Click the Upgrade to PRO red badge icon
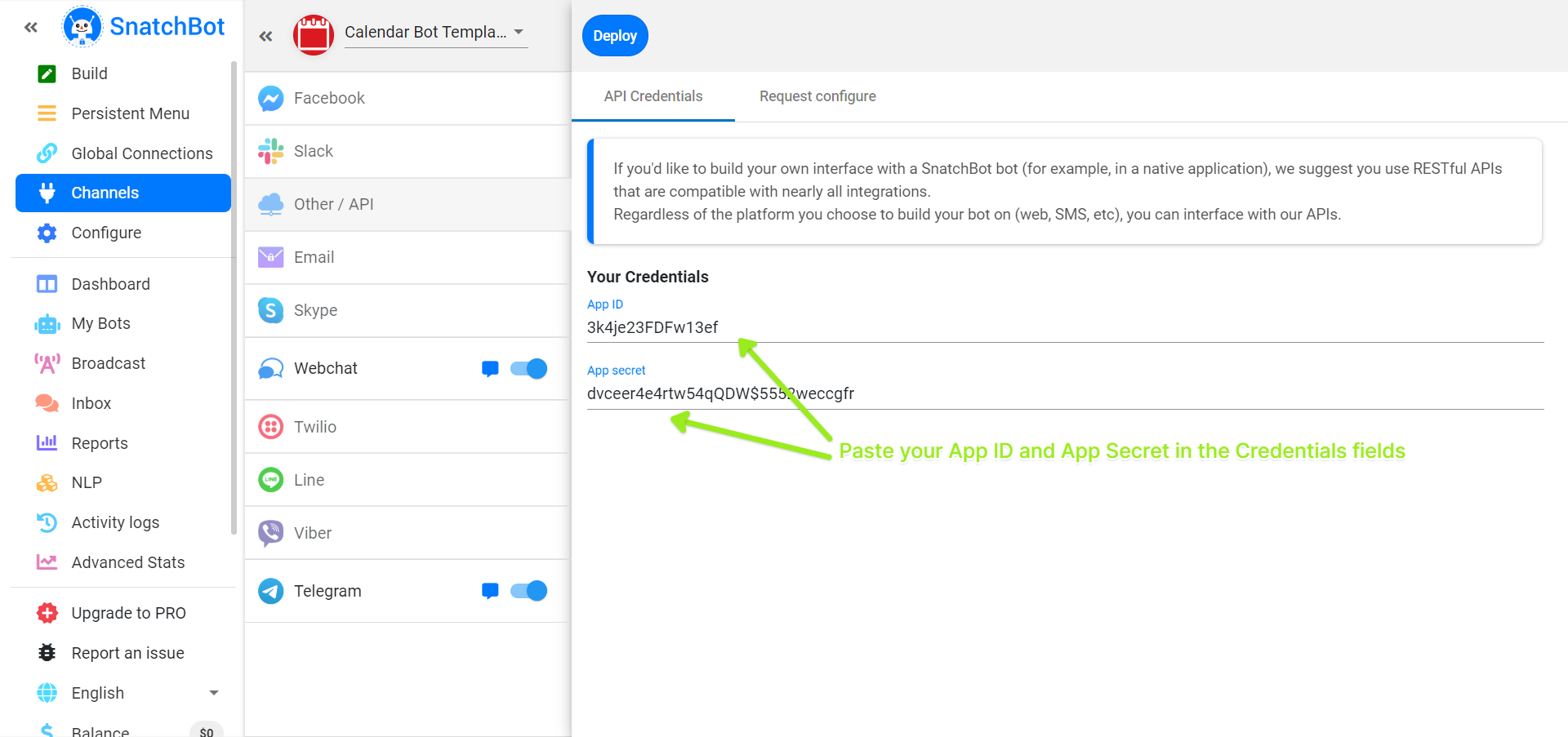Viewport: 1568px width, 737px height. pos(47,613)
